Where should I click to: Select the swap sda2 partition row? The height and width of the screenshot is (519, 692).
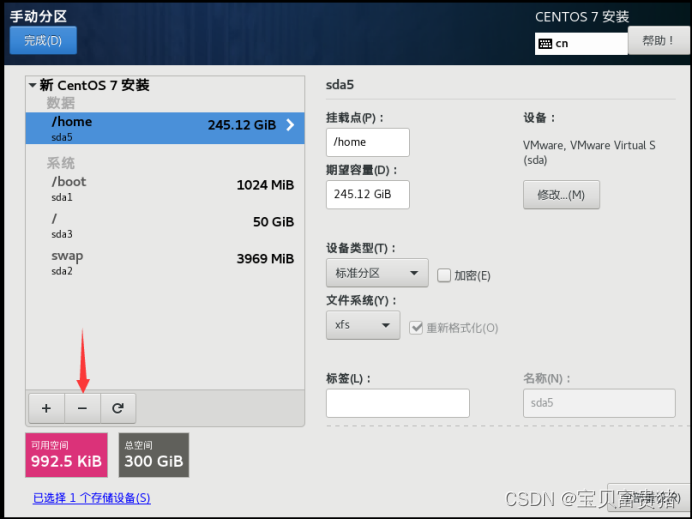[x=165, y=263]
